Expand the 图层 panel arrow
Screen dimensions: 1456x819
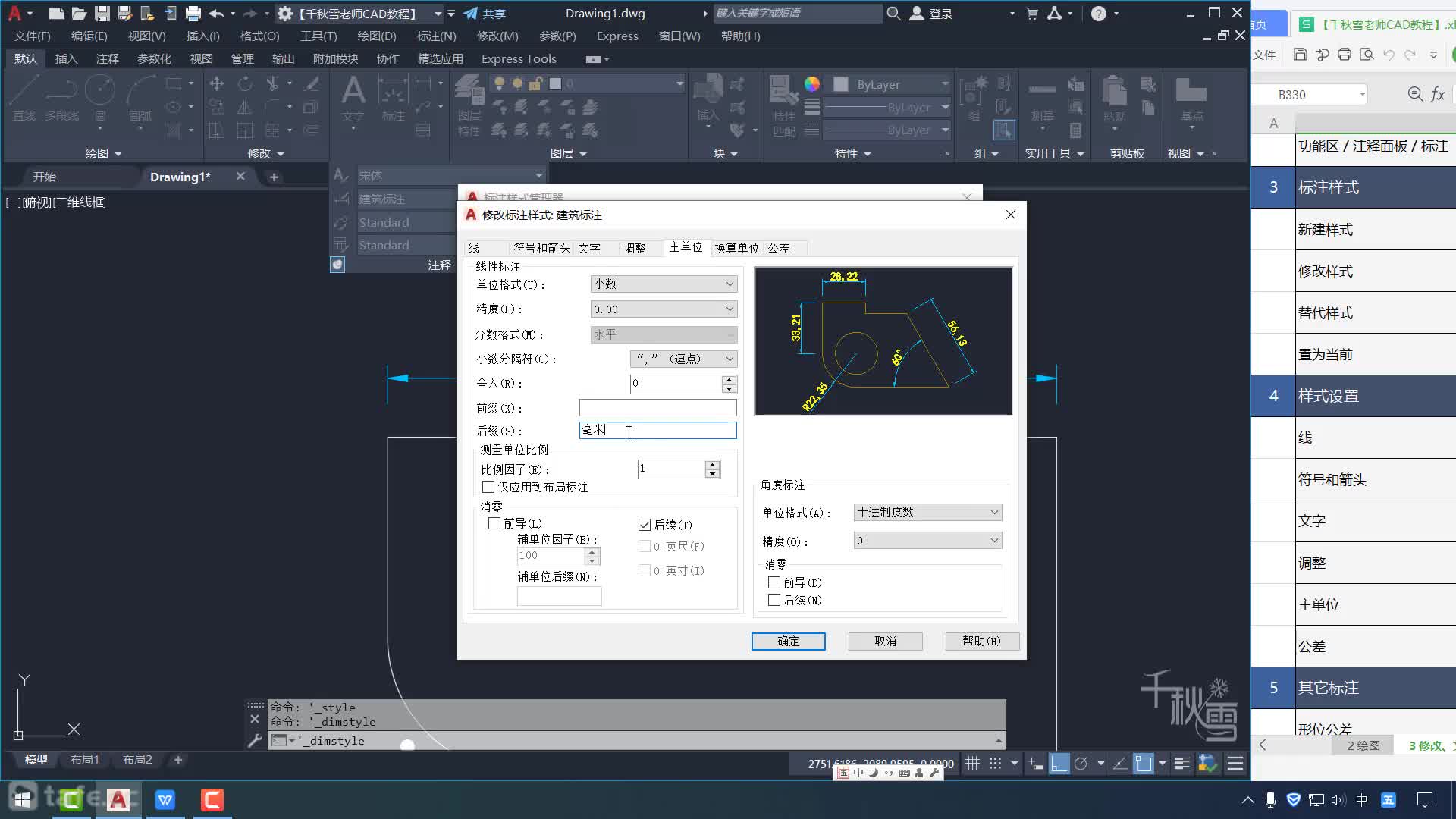coord(583,154)
